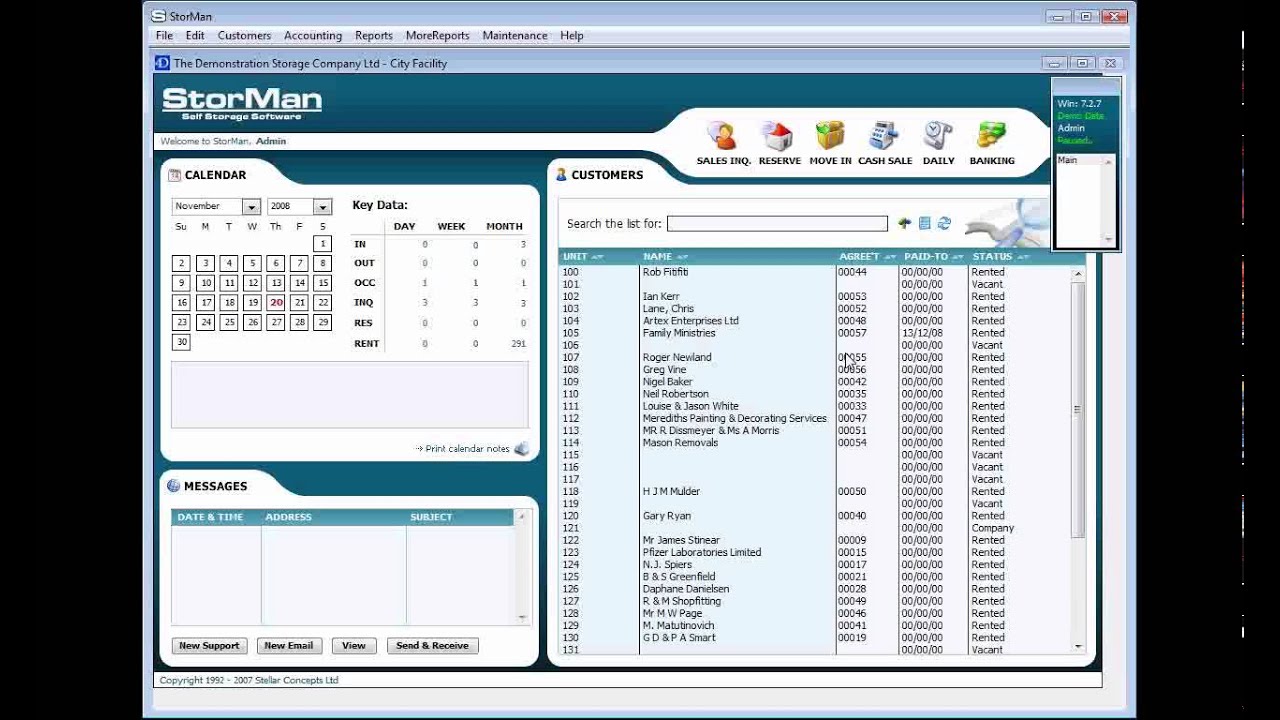Open the Help menu
Screen dimensions: 1280x720
coord(572,35)
